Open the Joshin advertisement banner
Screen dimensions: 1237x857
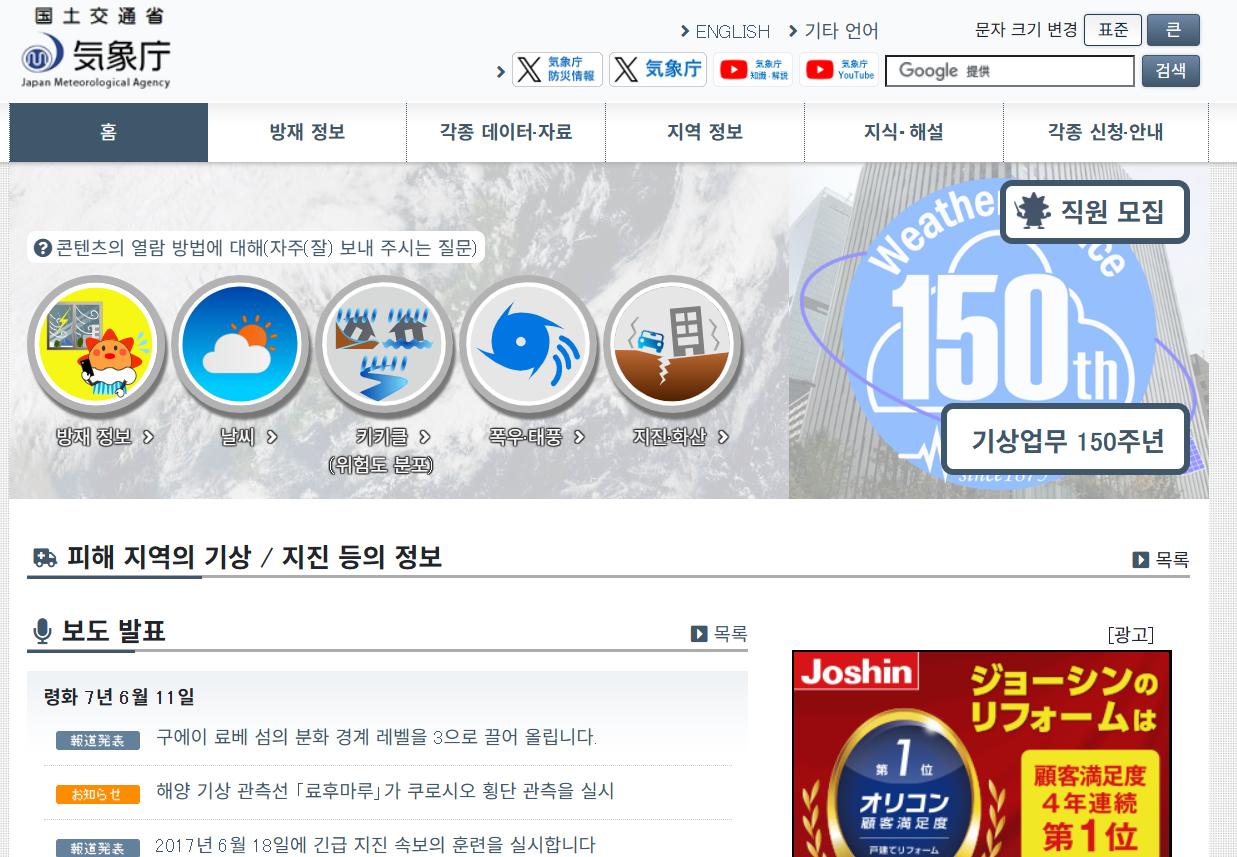[981, 754]
